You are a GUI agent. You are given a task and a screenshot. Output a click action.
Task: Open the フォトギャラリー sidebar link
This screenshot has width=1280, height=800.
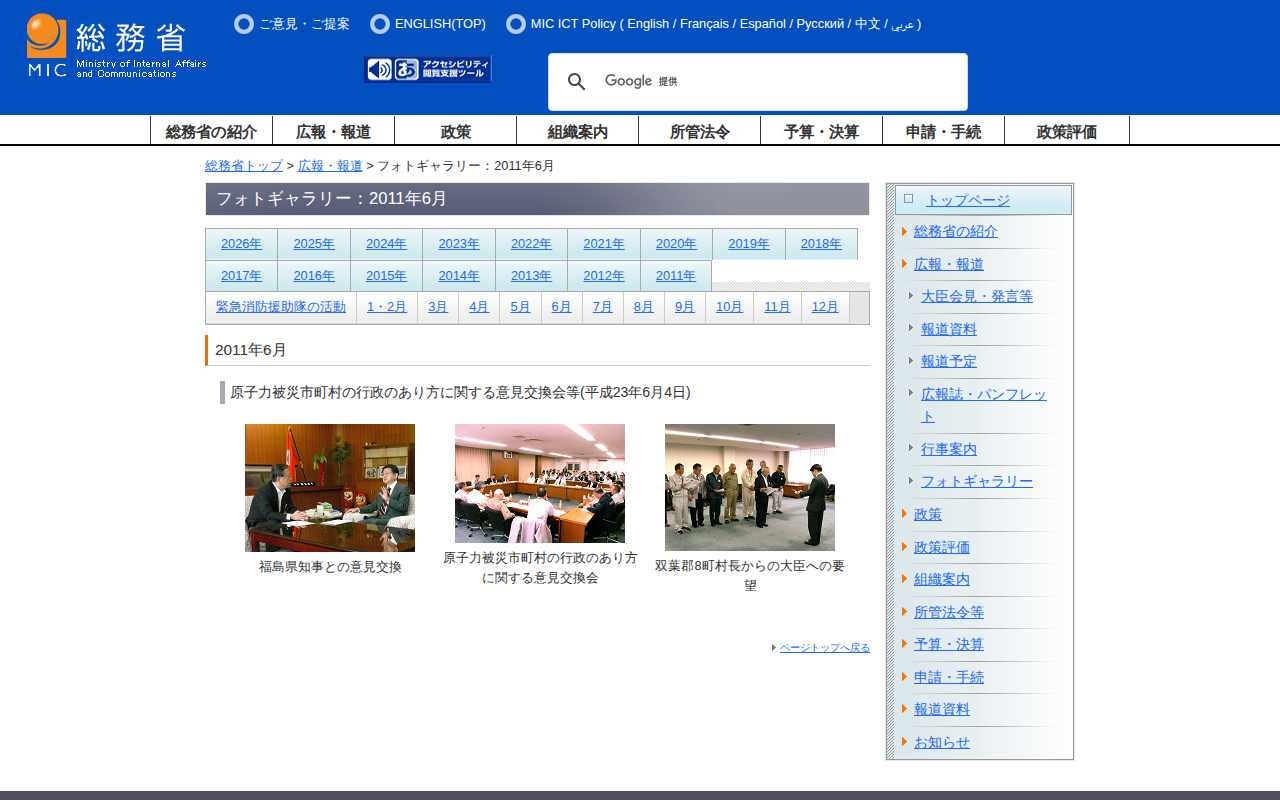(976, 481)
